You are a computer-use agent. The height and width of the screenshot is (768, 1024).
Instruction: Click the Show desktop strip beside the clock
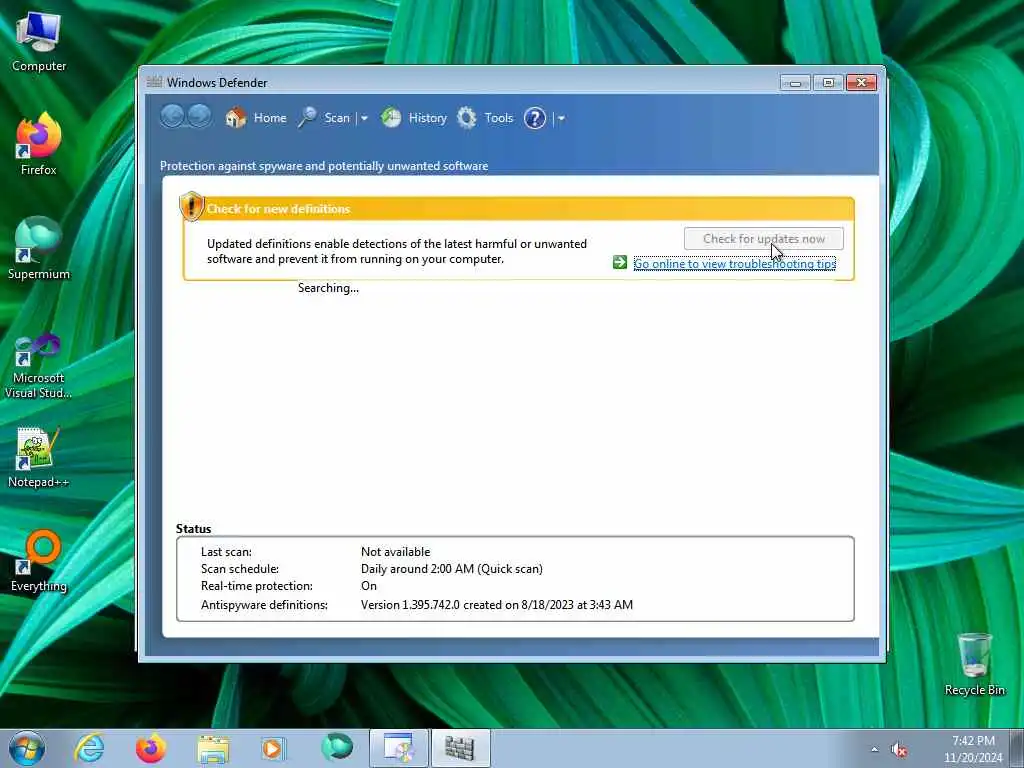(x=1017, y=748)
